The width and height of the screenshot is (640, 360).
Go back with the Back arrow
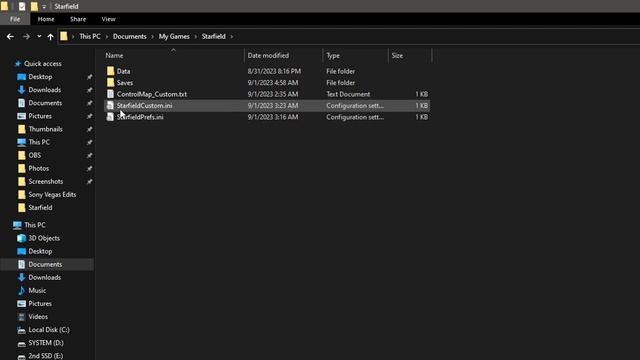10,37
